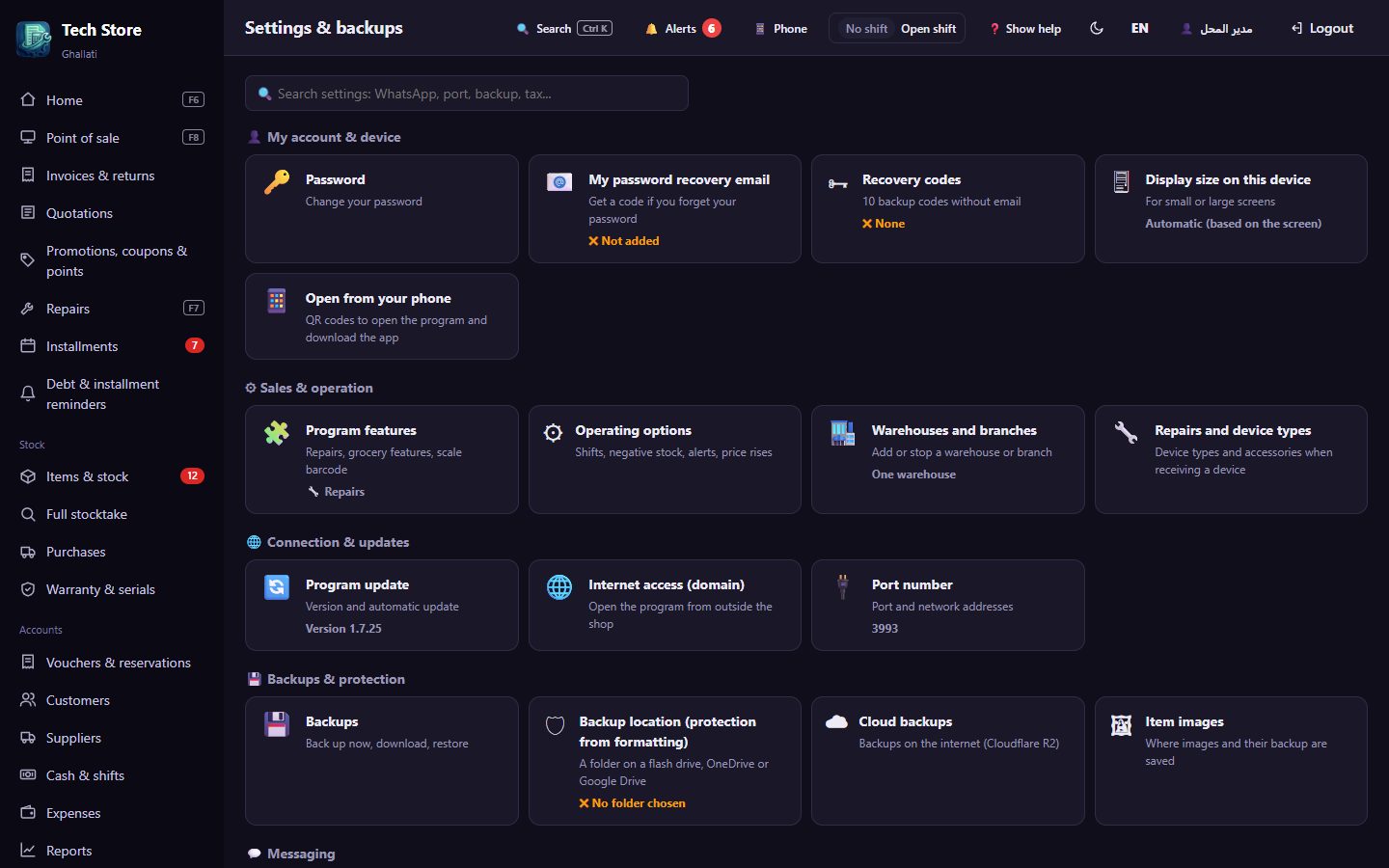
Task: Click the gear icon beside Operating options
Action: pyautogui.click(x=553, y=433)
